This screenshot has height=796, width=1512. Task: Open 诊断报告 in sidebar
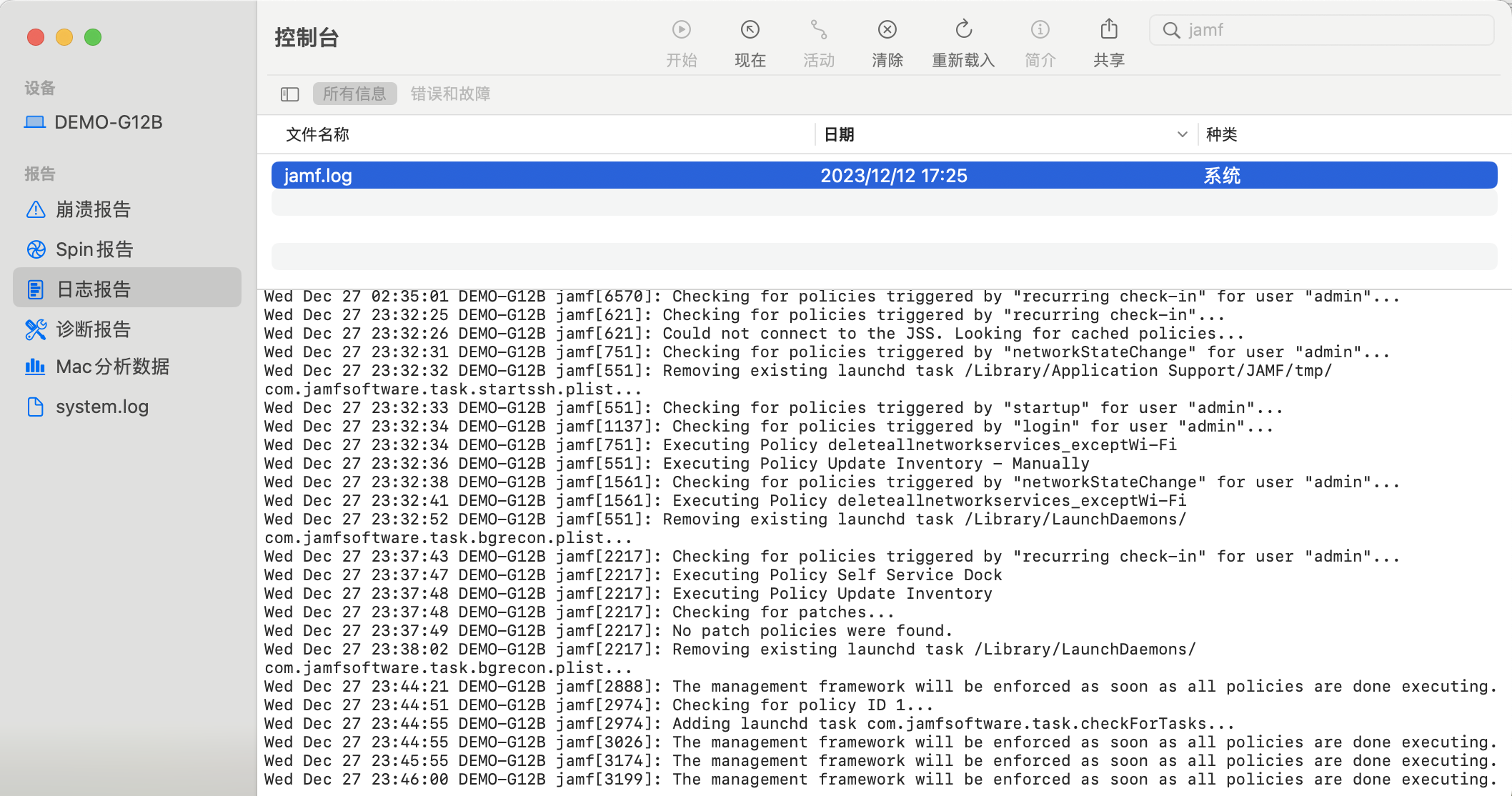click(127, 329)
